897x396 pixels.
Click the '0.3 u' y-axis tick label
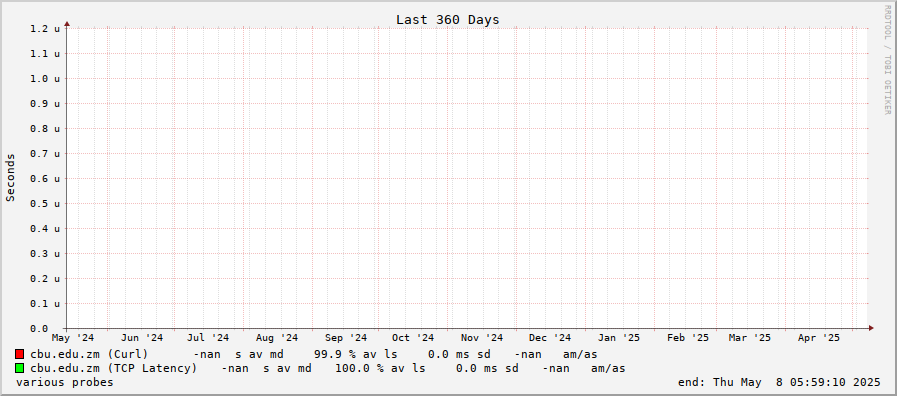click(x=45, y=254)
